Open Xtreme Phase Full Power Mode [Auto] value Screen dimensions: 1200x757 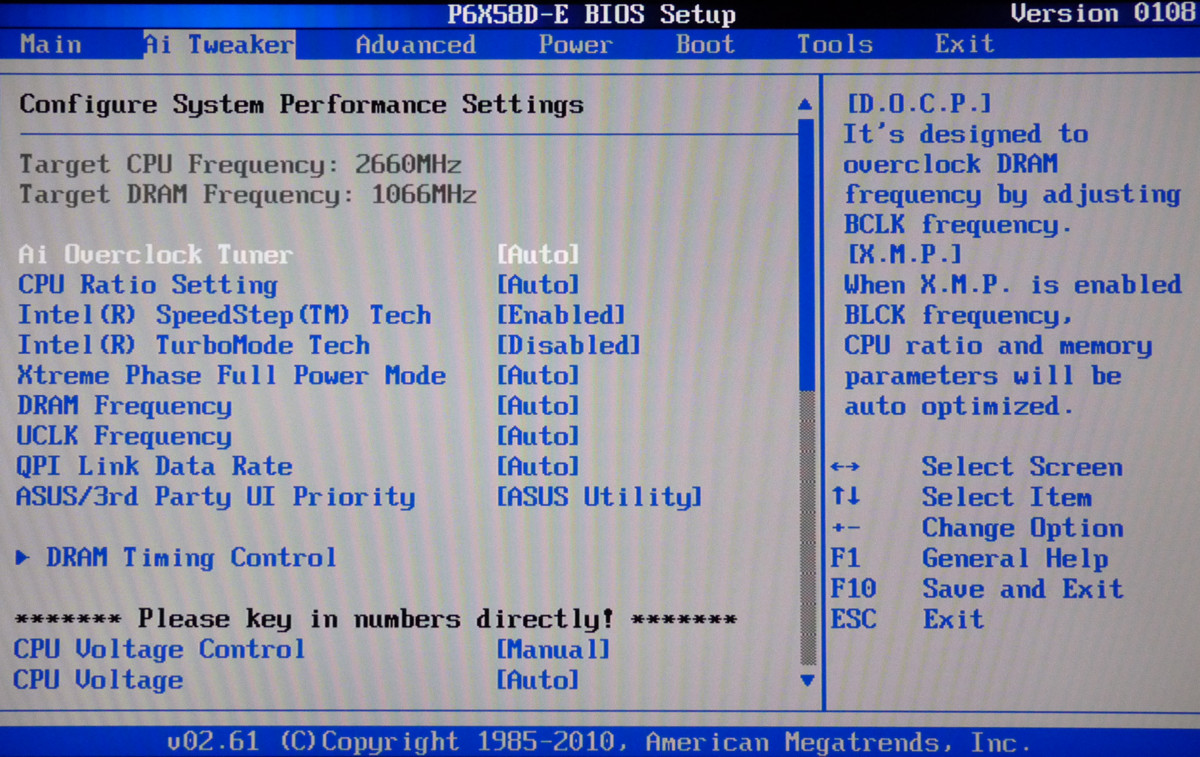[x=538, y=376]
